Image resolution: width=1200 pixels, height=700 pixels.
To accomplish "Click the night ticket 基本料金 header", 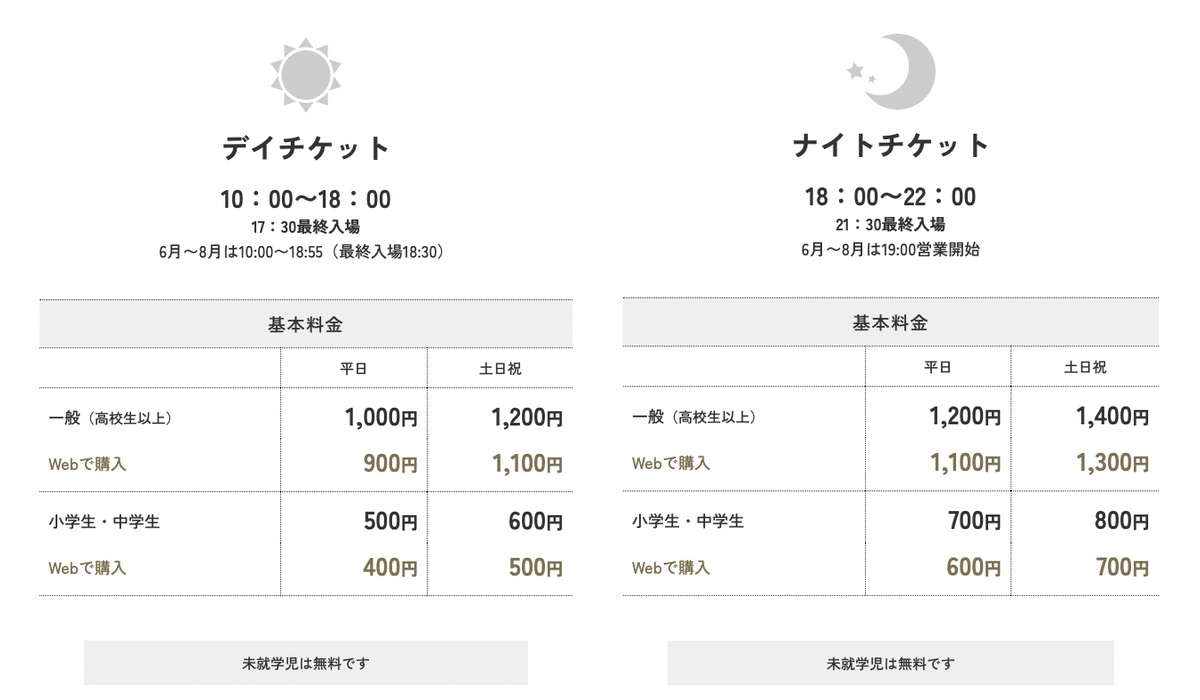I will [x=890, y=322].
